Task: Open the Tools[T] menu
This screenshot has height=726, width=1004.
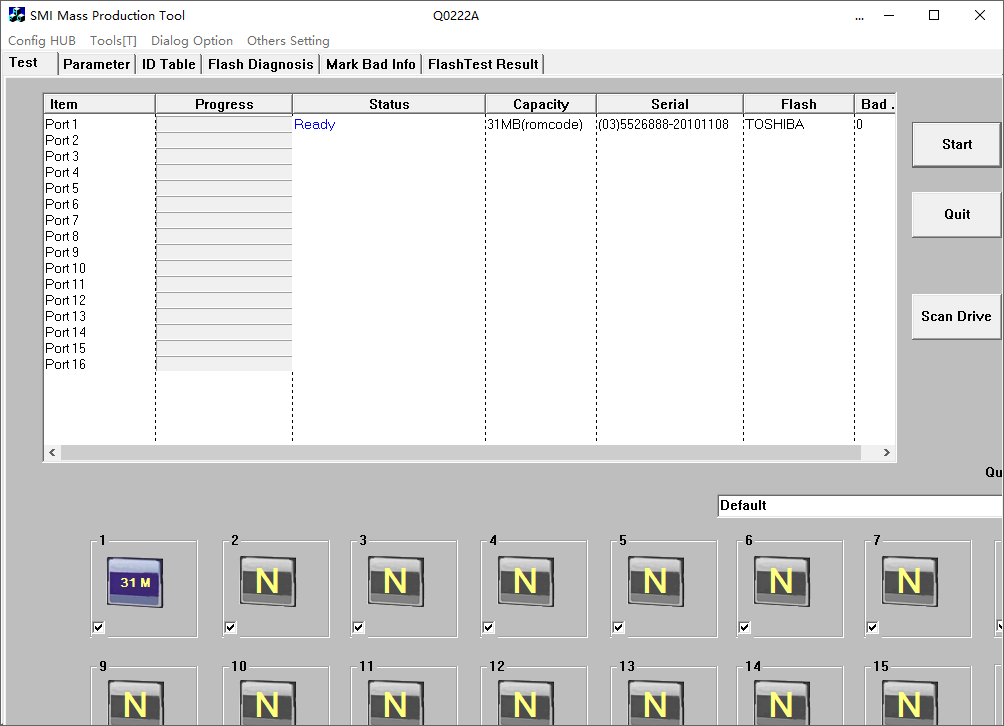Action: 113,41
